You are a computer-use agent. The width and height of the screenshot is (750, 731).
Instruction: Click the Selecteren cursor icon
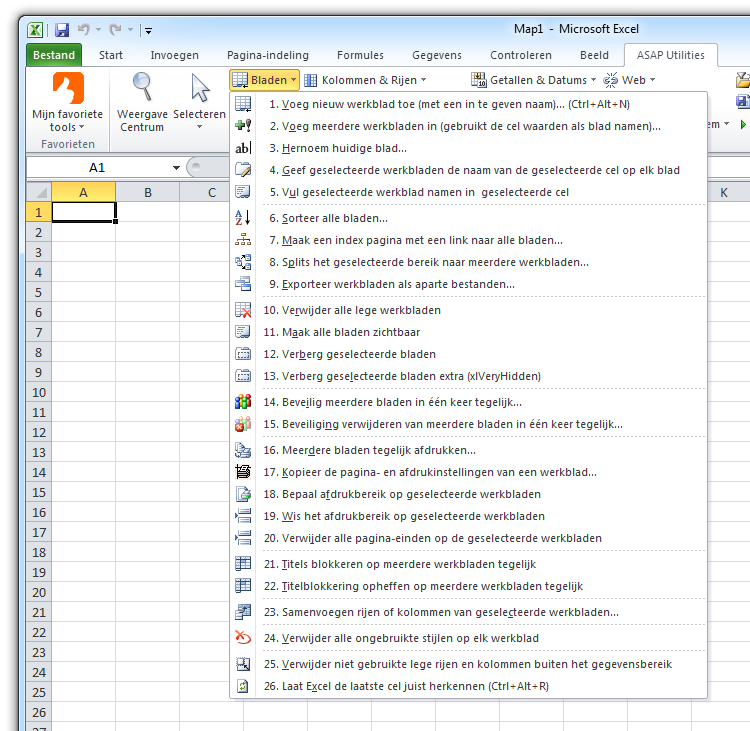(200, 88)
